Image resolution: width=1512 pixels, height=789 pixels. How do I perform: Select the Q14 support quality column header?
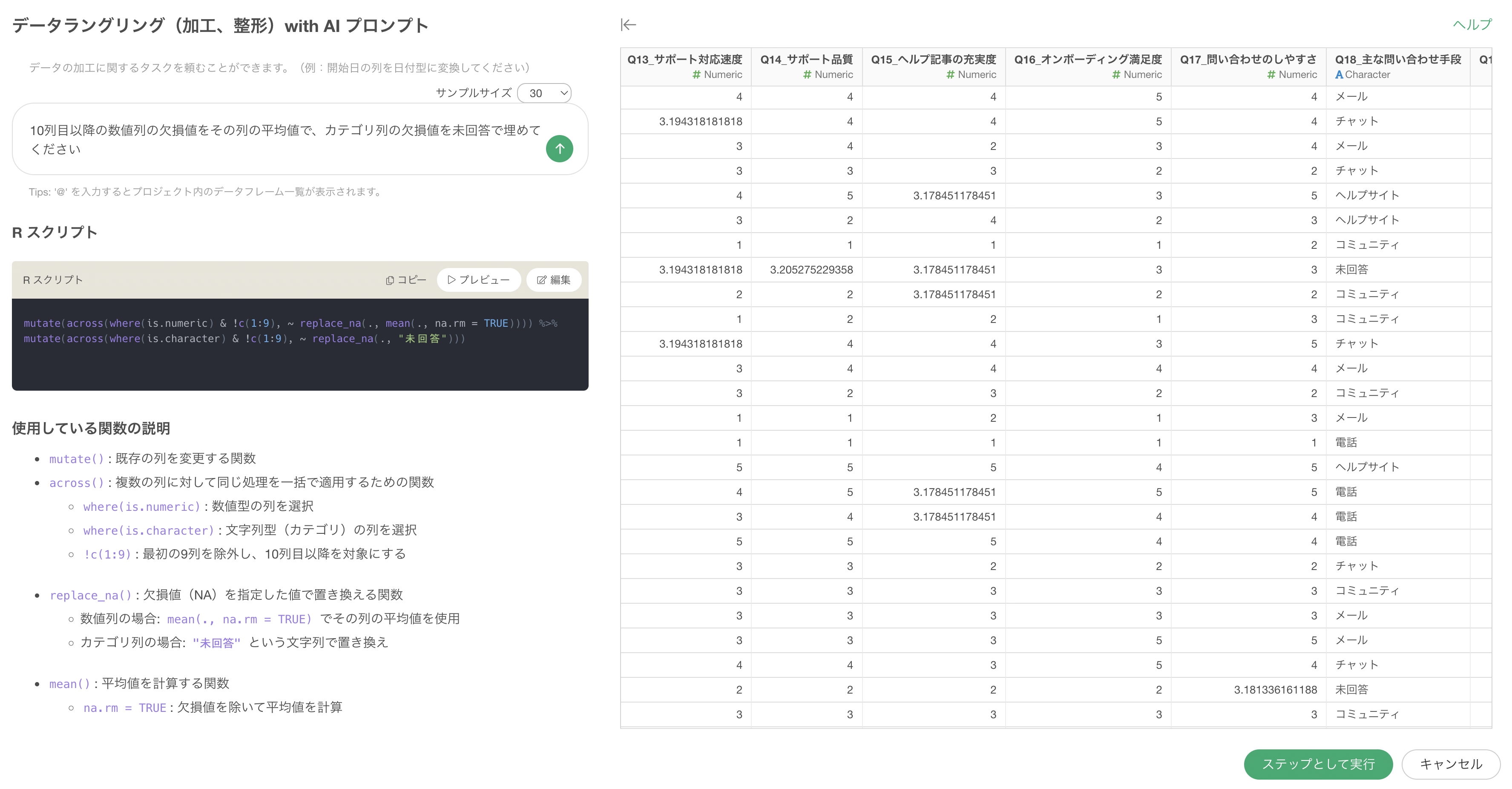(x=806, y=59)
